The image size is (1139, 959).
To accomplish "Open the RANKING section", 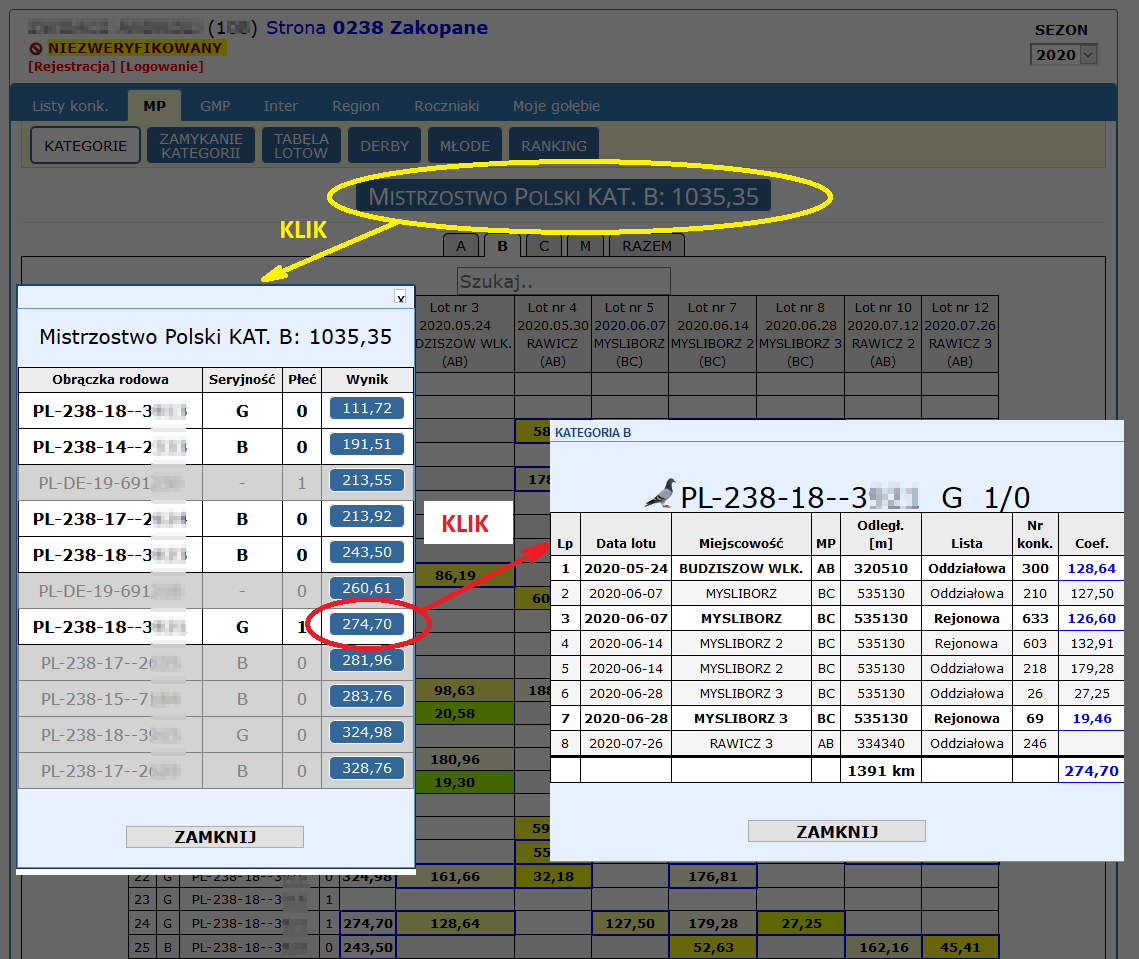I will tap(554, 146).
